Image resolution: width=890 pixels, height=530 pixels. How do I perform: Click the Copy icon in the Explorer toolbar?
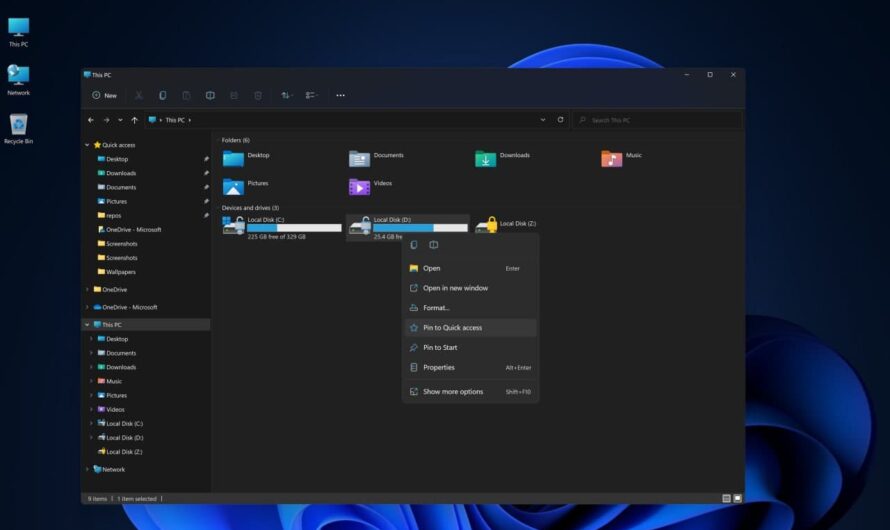coord(162,95)
